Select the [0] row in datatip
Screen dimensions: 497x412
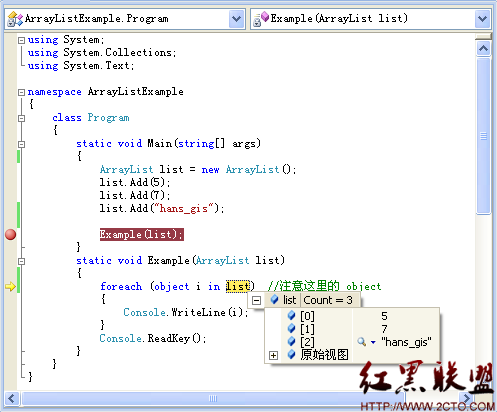[x=352, y=315]
